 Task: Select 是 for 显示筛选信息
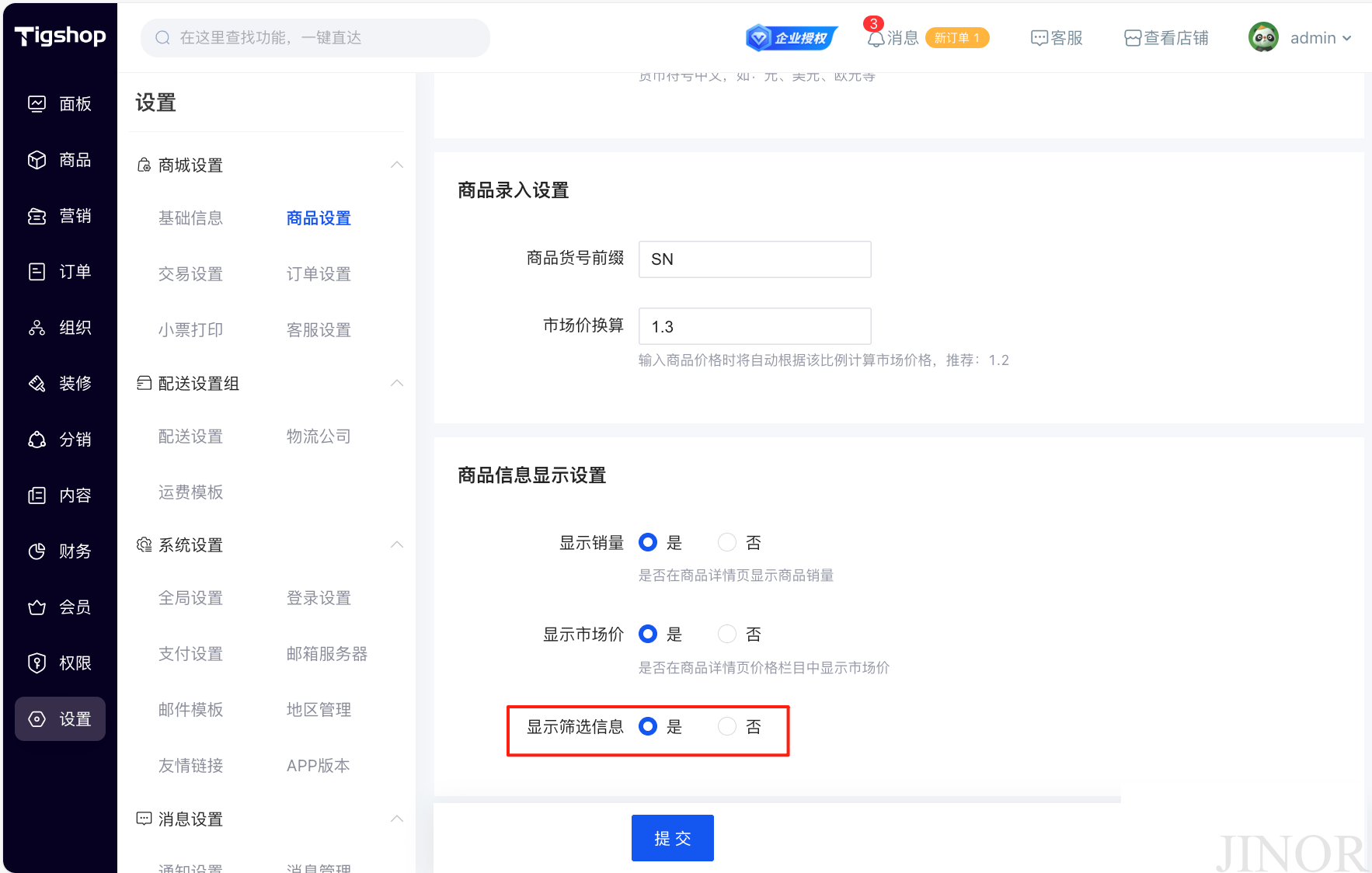pyautogui.click(x=648, y=727)
